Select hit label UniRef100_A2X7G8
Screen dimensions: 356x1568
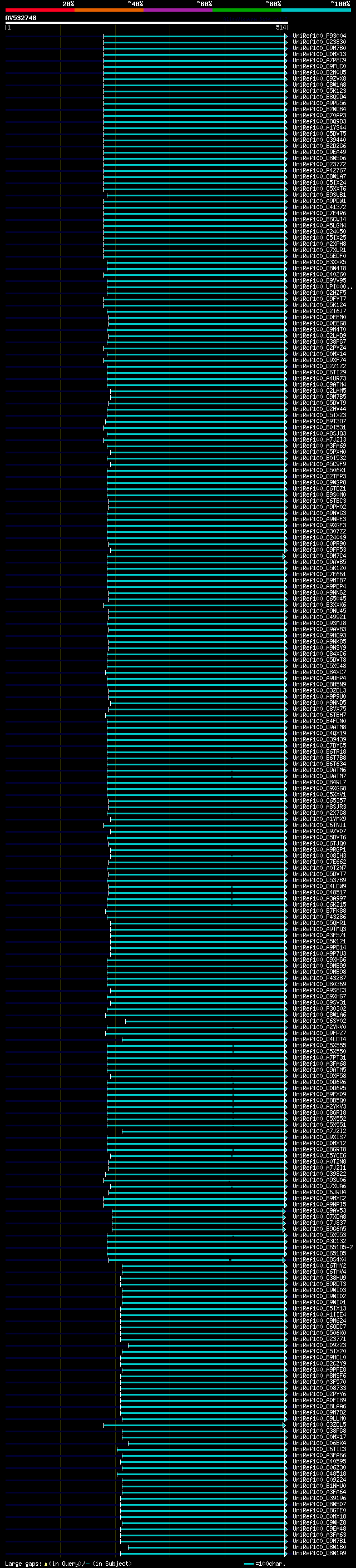coord(319,813)
